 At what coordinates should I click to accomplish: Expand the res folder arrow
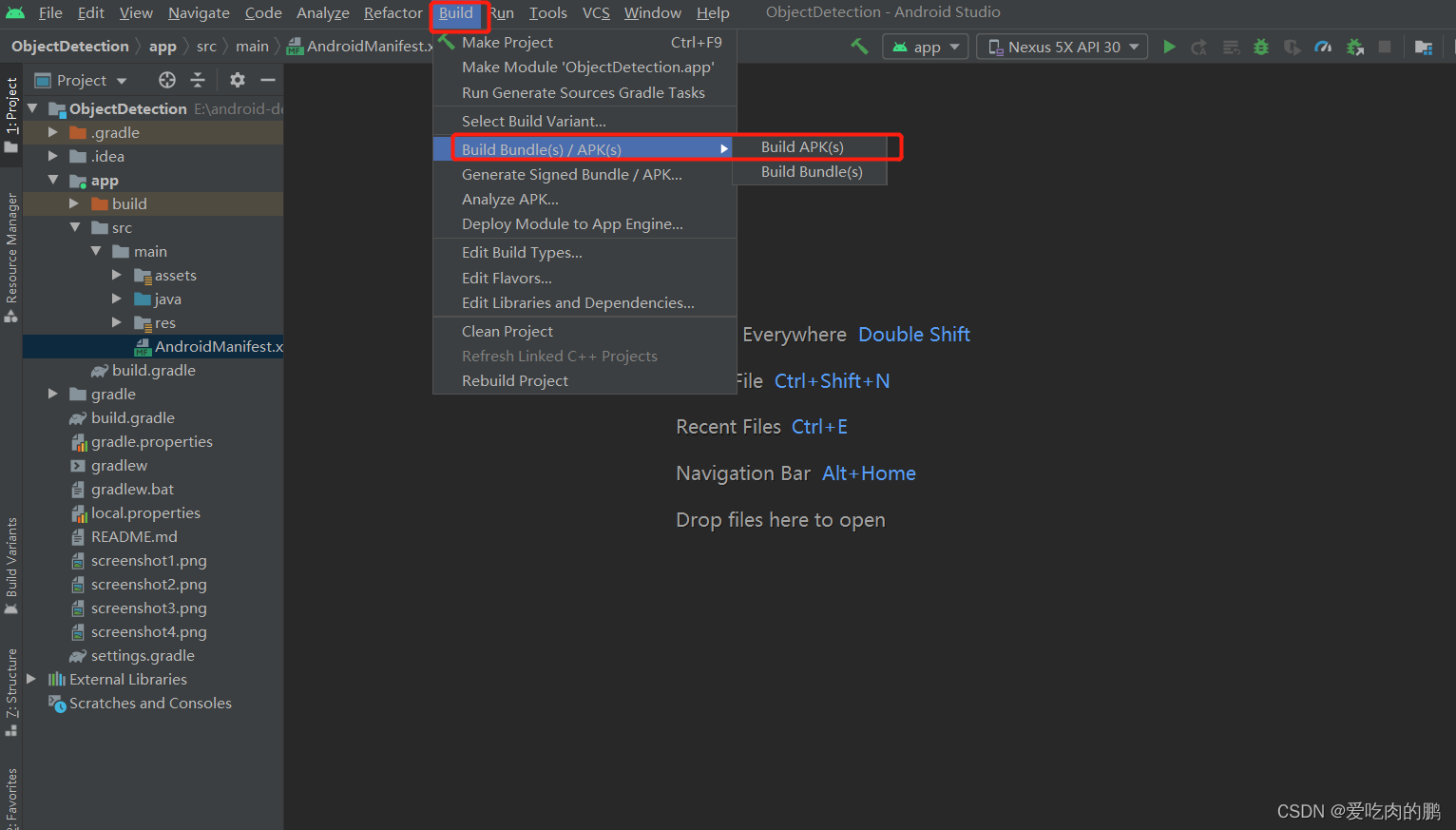(116, 322)
